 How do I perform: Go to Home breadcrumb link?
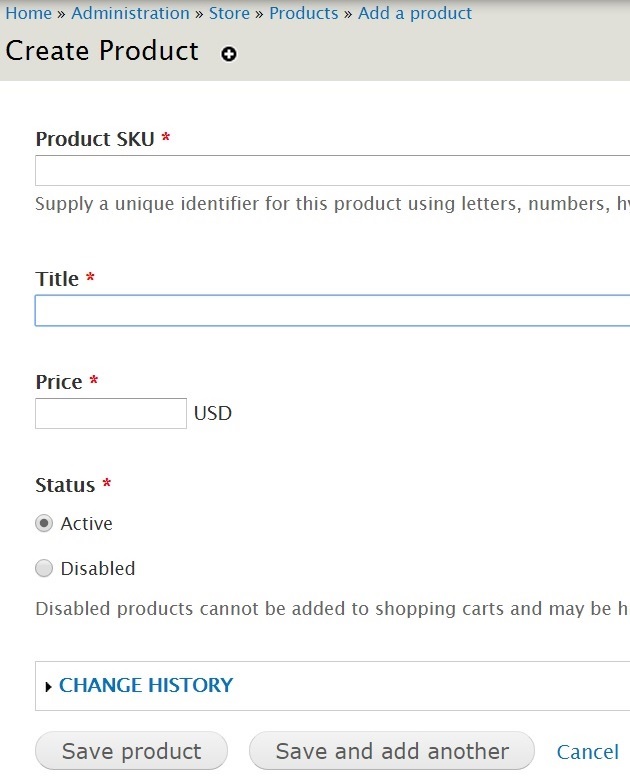[x=28, y=13]
